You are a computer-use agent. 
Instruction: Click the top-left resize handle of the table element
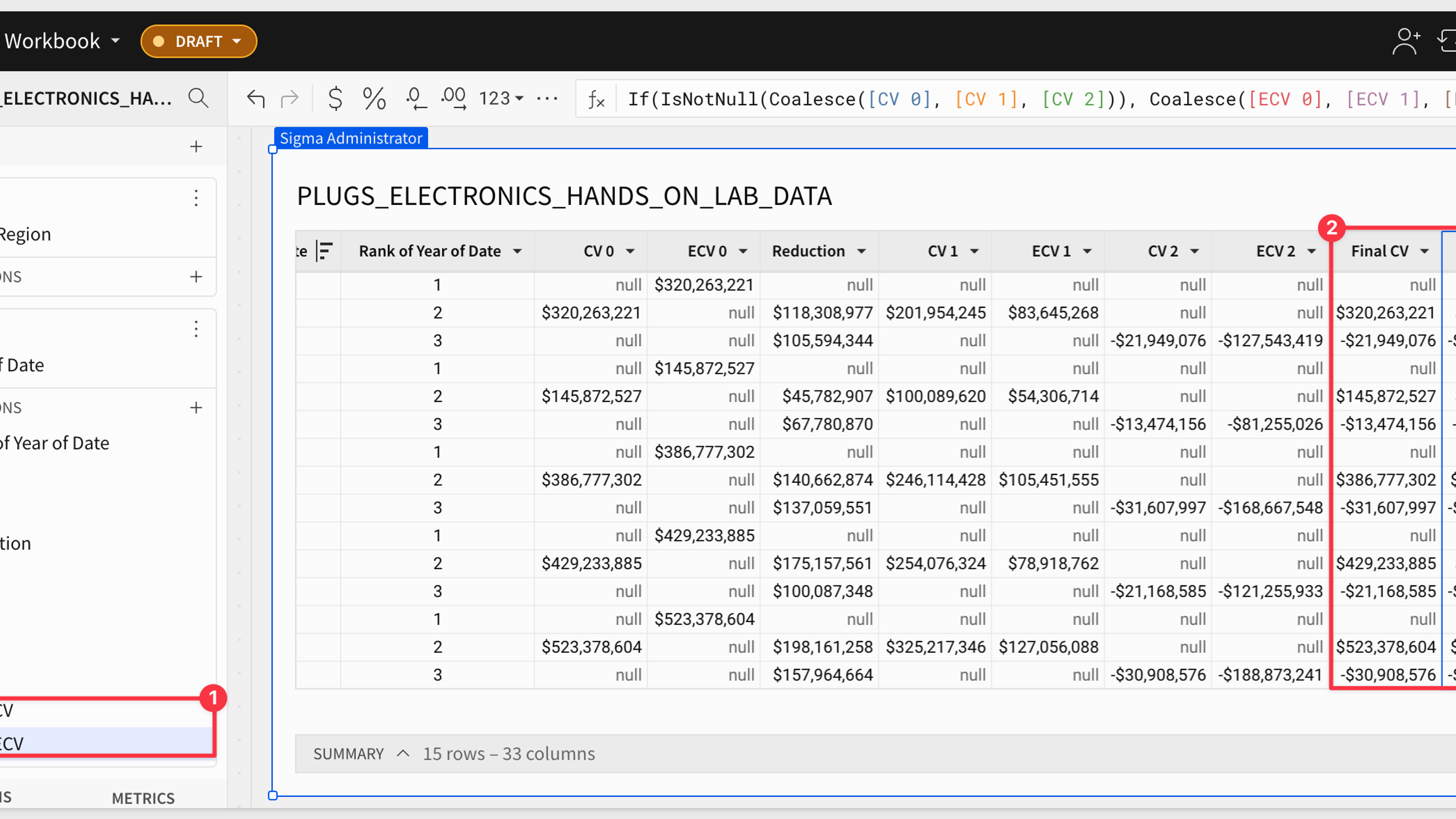pyautogui.click(x=273, y=149)
